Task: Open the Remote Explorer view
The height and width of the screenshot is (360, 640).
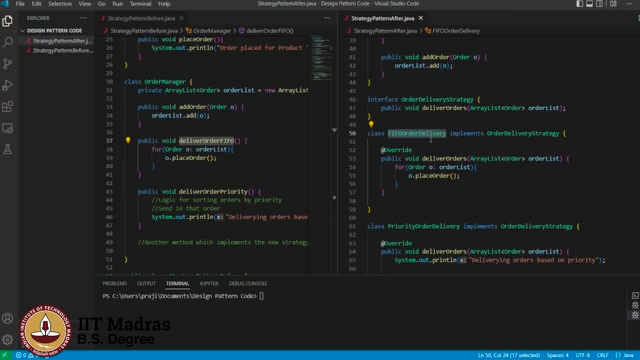Action: point(7,128)
